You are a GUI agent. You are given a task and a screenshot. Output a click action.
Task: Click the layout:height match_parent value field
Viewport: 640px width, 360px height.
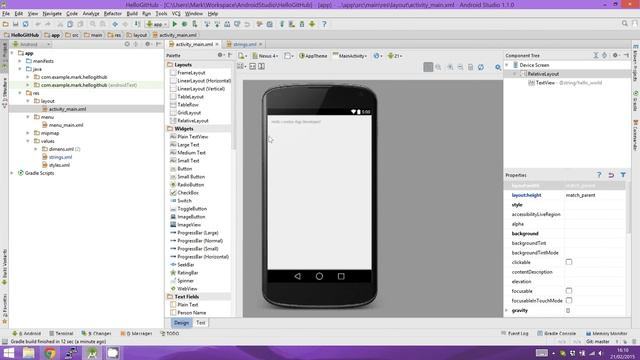tap(594, 195)
